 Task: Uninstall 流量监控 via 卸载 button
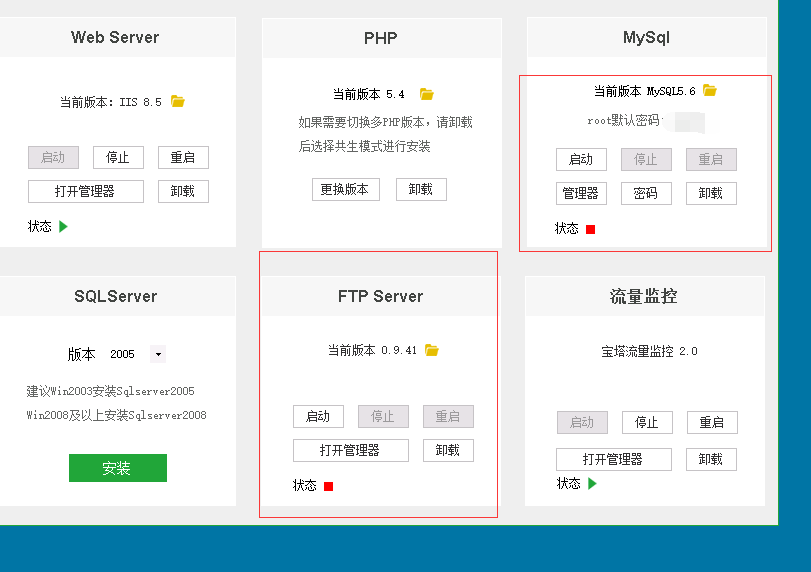(x=711, y=459)
